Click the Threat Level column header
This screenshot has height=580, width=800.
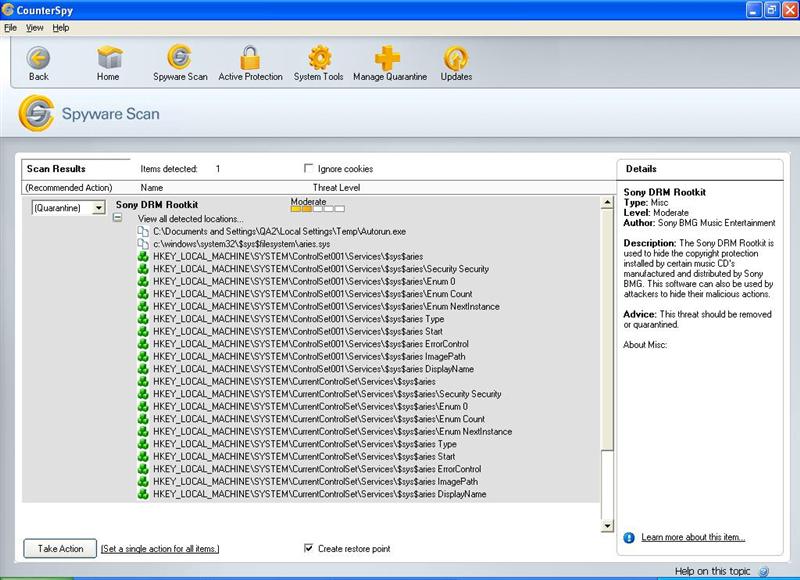pos(336,188)
